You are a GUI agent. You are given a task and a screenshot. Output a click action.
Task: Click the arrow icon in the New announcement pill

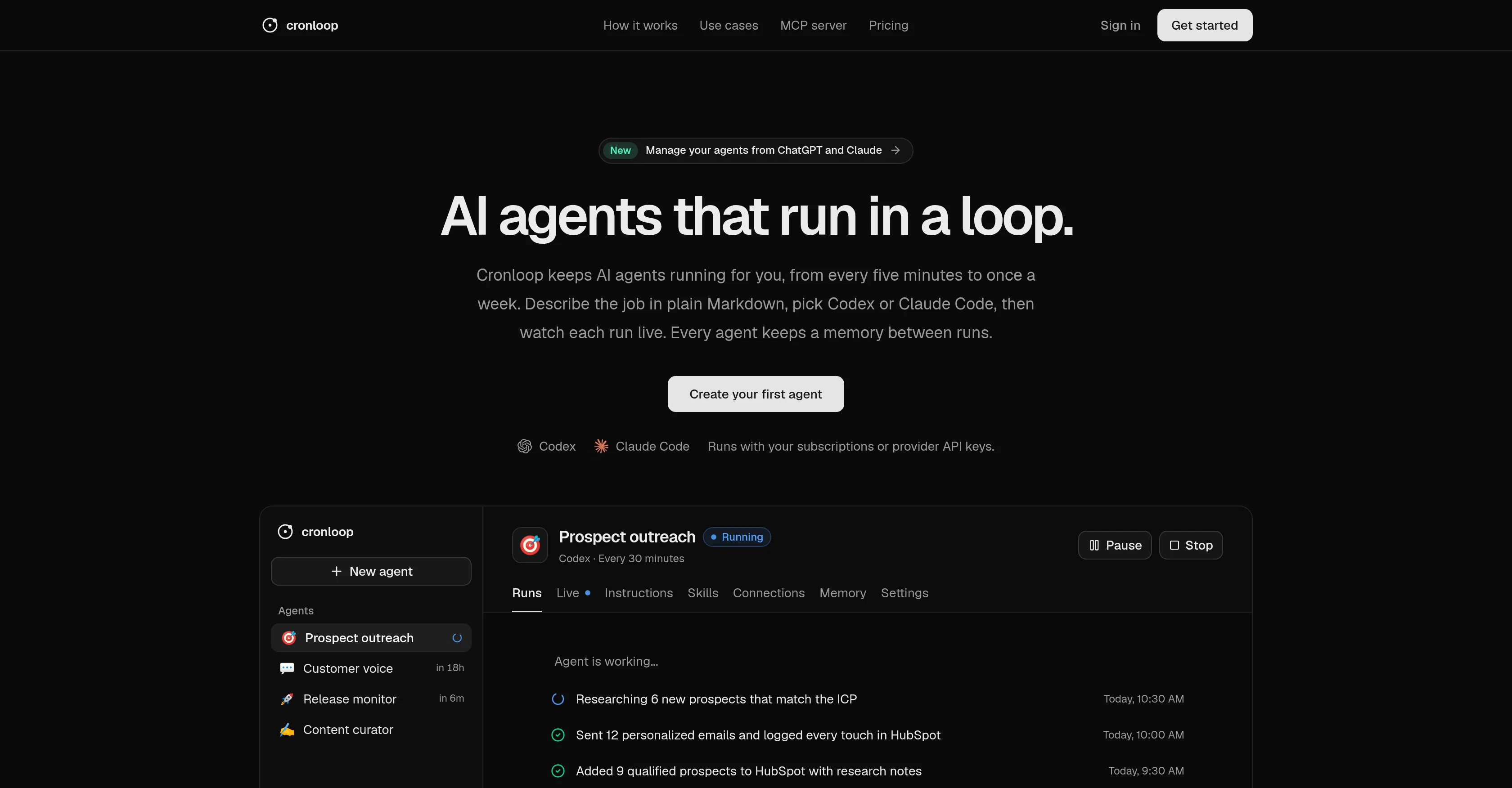point(895,150)
